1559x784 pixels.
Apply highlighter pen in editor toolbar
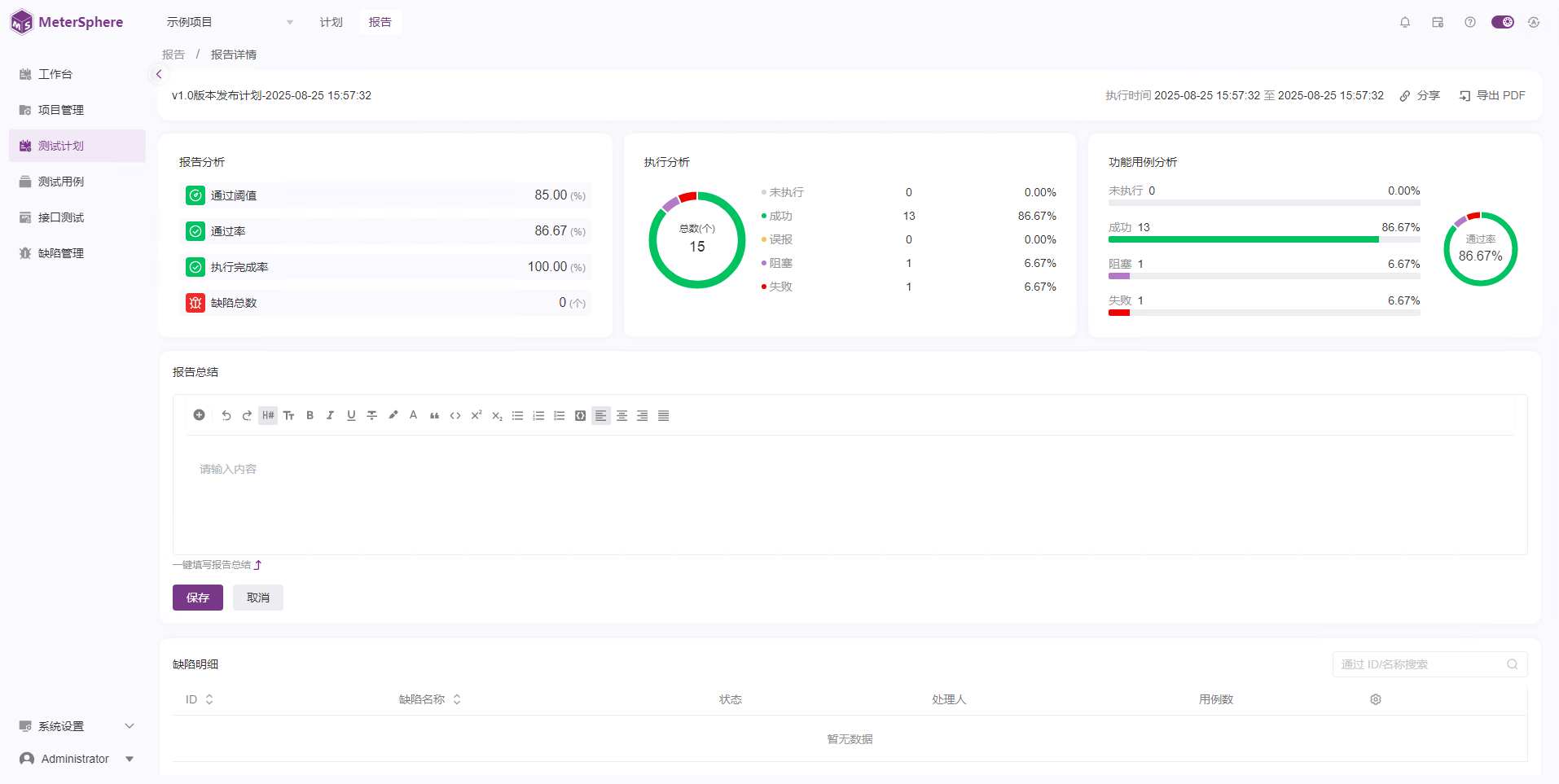393,415
